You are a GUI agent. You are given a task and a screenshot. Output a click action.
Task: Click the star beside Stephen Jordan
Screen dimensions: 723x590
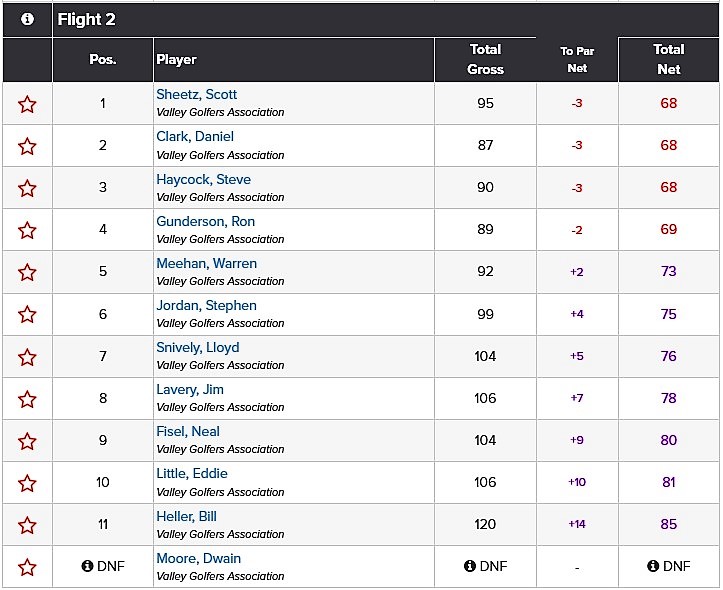(x=27, y=314)
